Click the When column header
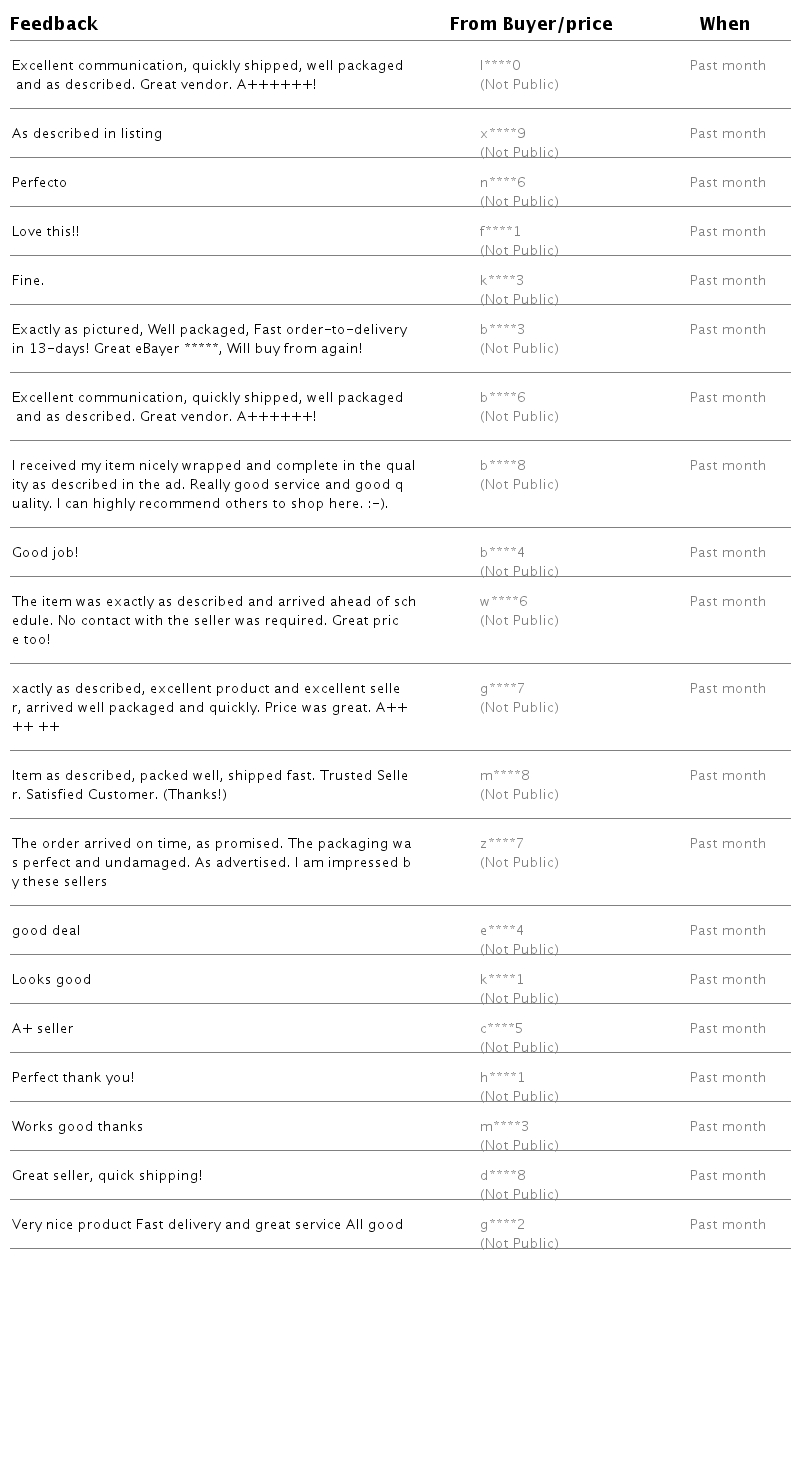Screen dimensions: 800x1480 tap(724, 24)
